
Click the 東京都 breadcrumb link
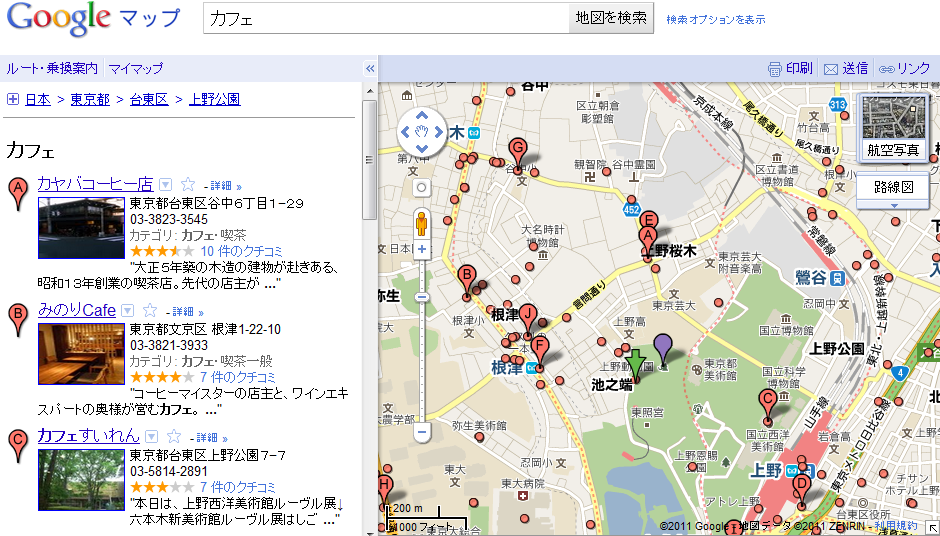(x=90, y=99)
